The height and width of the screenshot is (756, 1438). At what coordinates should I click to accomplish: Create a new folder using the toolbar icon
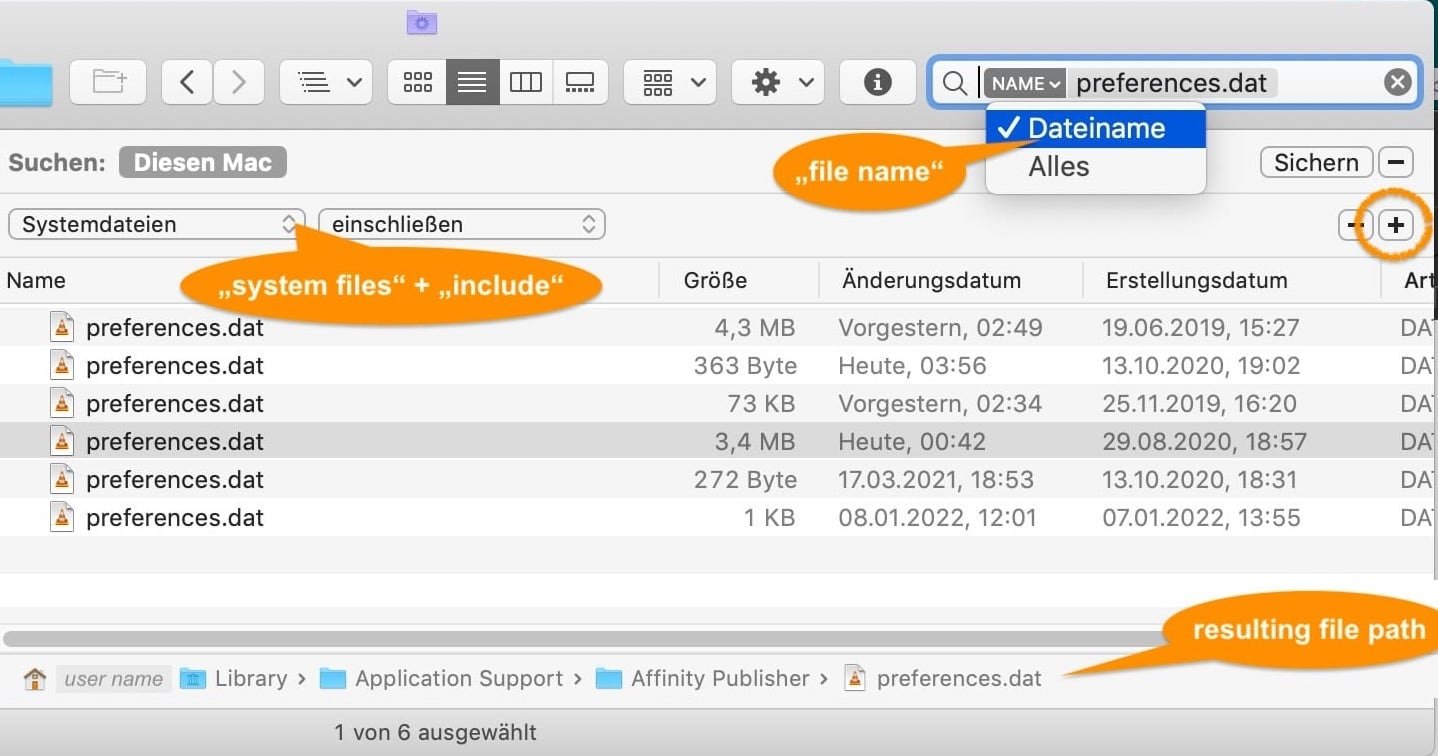pyautogui.click(x=108, y=82)
